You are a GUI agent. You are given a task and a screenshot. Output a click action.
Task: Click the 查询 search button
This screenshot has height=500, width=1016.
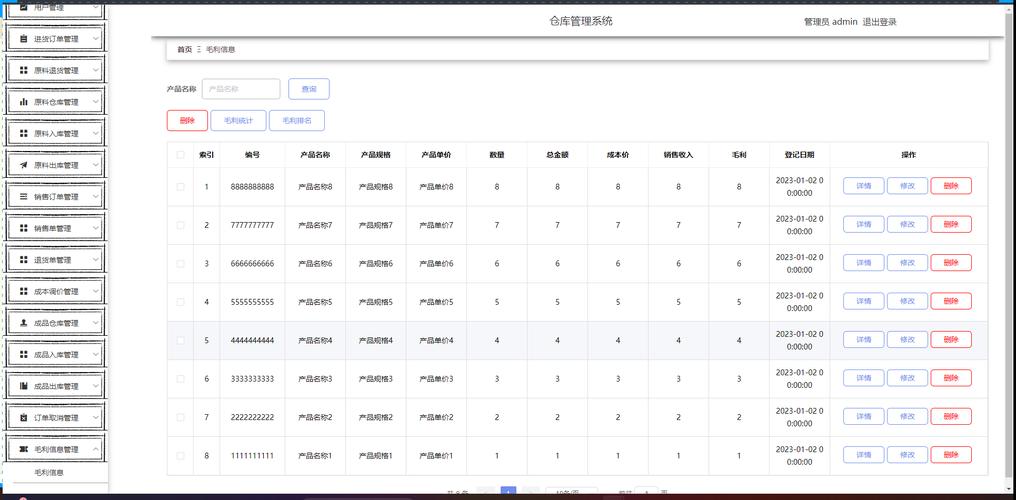click(x=309, y=89)
